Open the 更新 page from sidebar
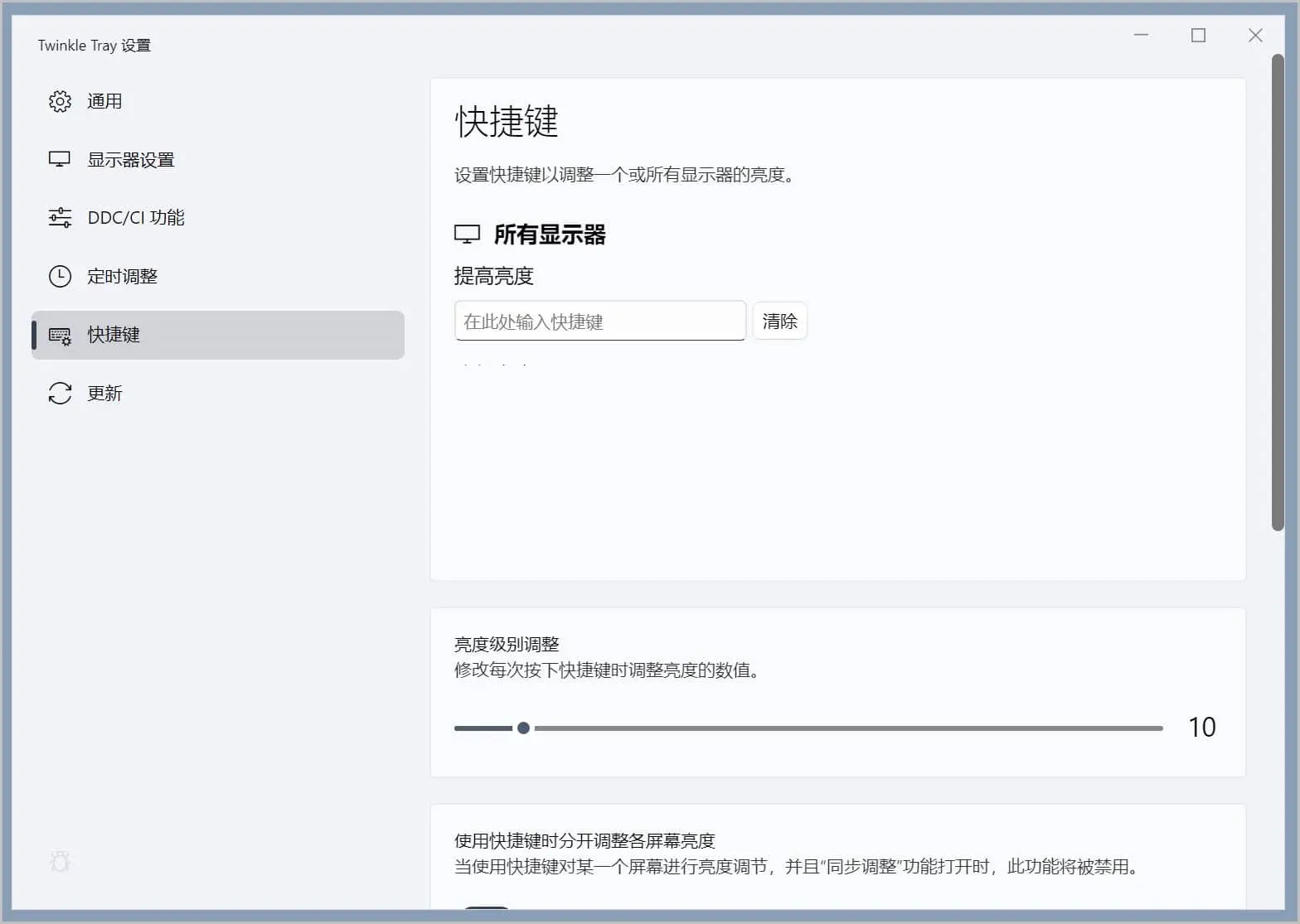Screen dimensions: 1300x924 (104, 393)
